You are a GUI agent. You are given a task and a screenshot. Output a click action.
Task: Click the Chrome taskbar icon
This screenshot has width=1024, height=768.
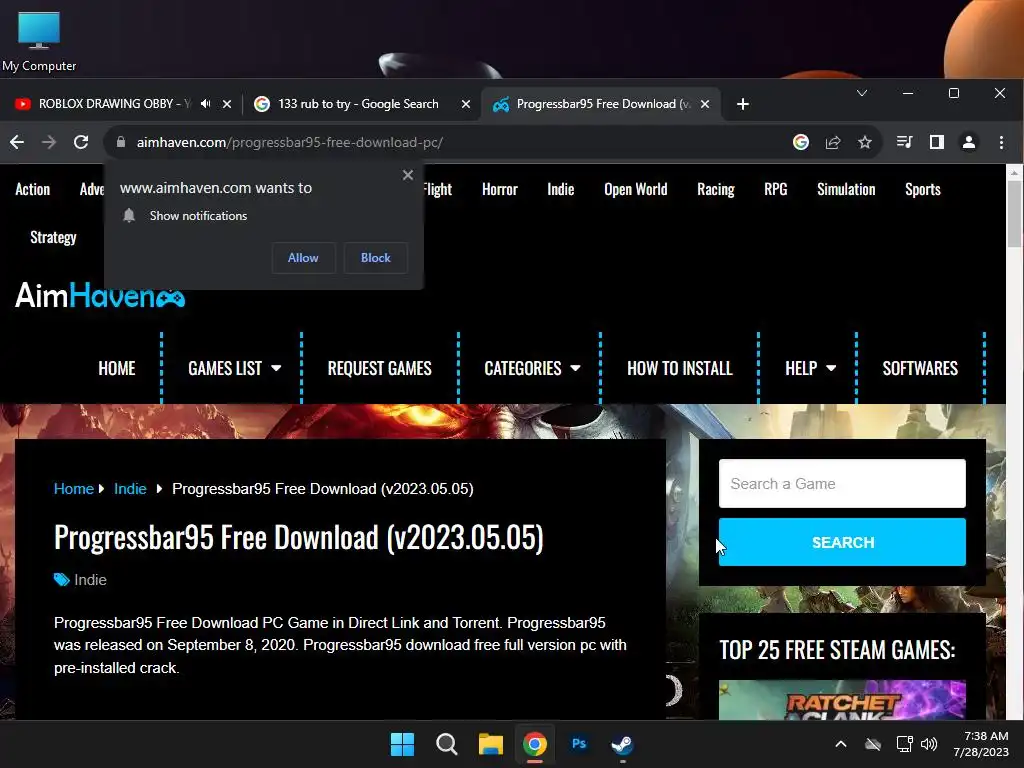[x=534, y=744]
